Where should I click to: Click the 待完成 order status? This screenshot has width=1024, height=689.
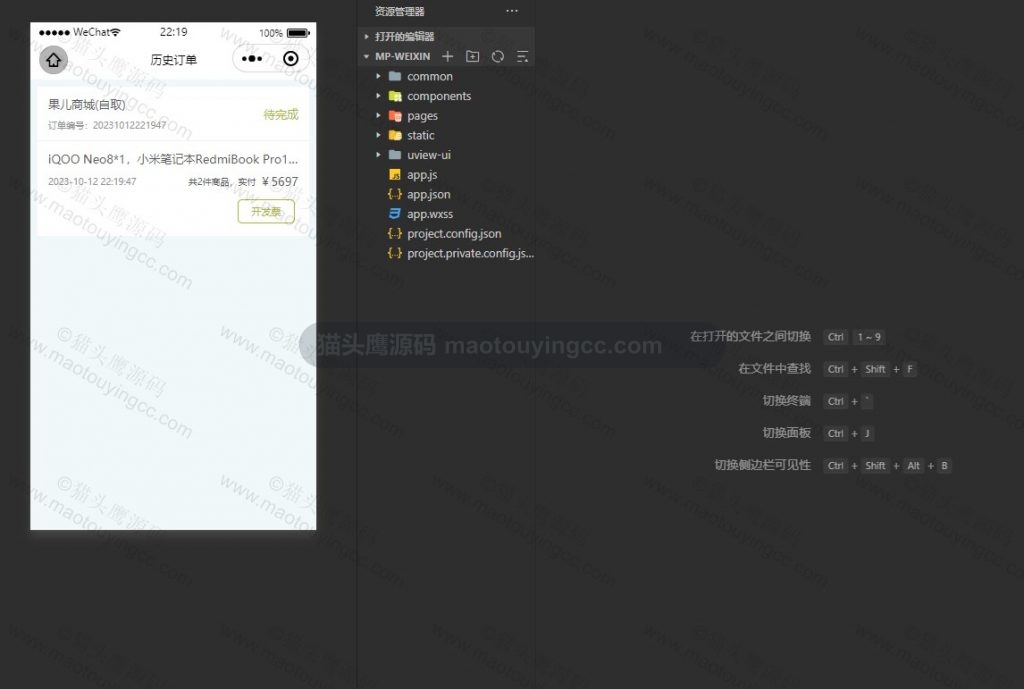(281, 114)
